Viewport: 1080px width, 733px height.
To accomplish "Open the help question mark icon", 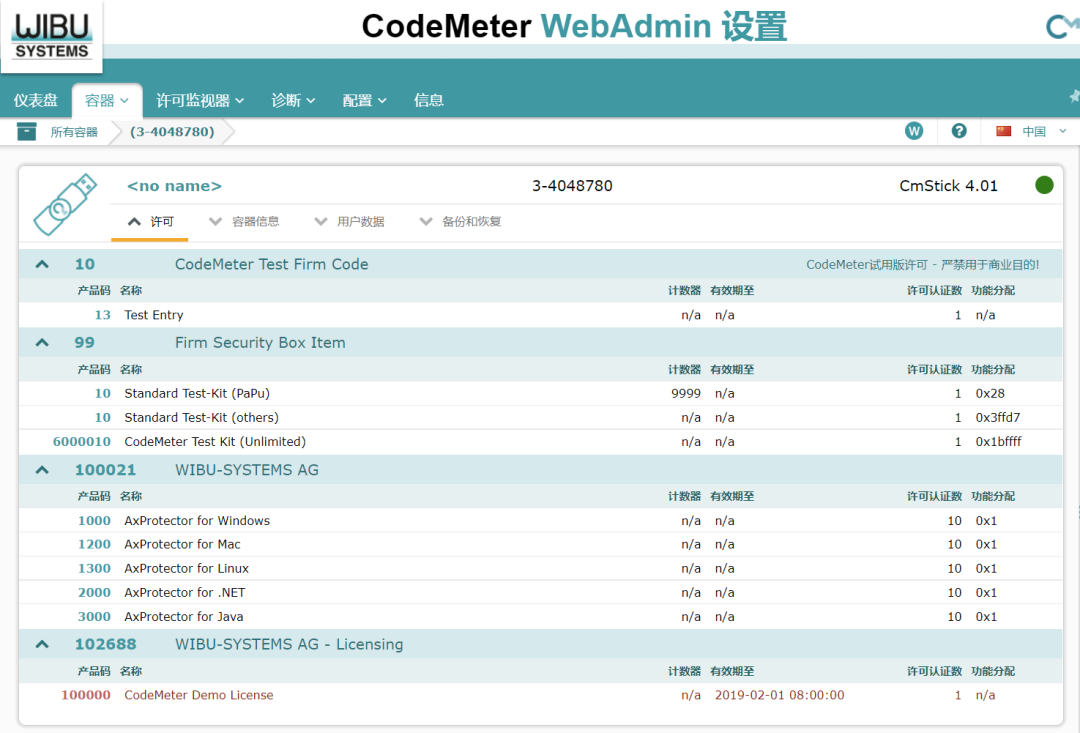I will [x=958, y=130].
